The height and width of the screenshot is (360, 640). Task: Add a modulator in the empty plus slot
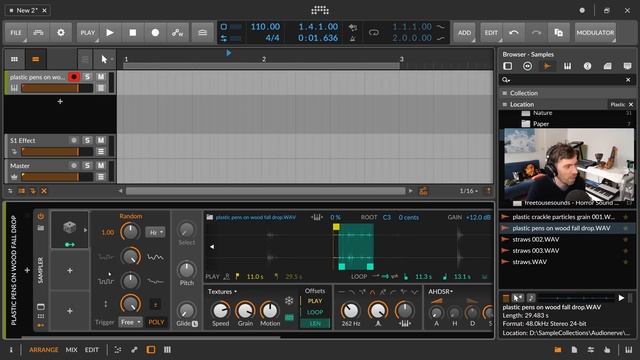point(70,271)
